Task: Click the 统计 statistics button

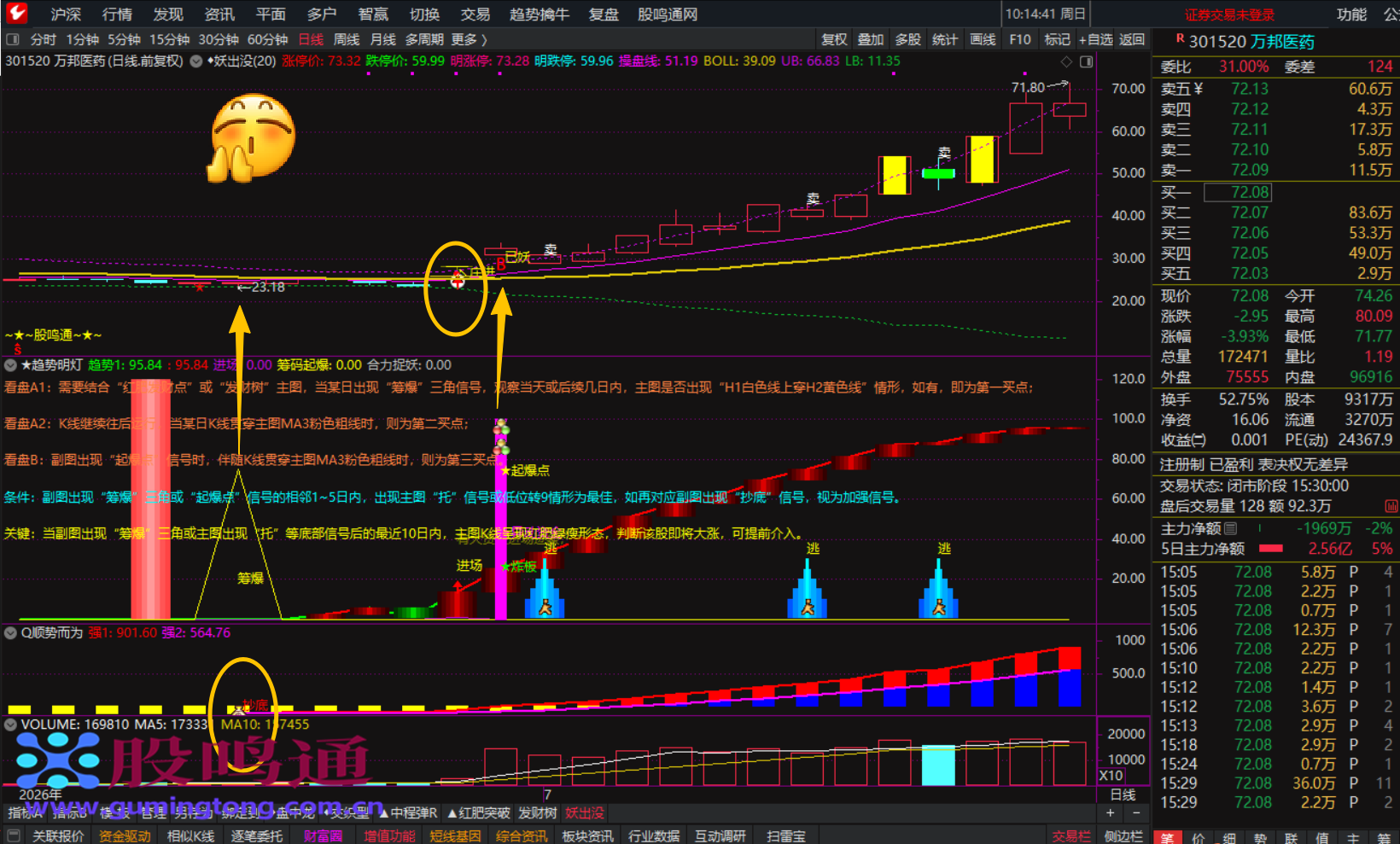Action: (x=945, y=40)
